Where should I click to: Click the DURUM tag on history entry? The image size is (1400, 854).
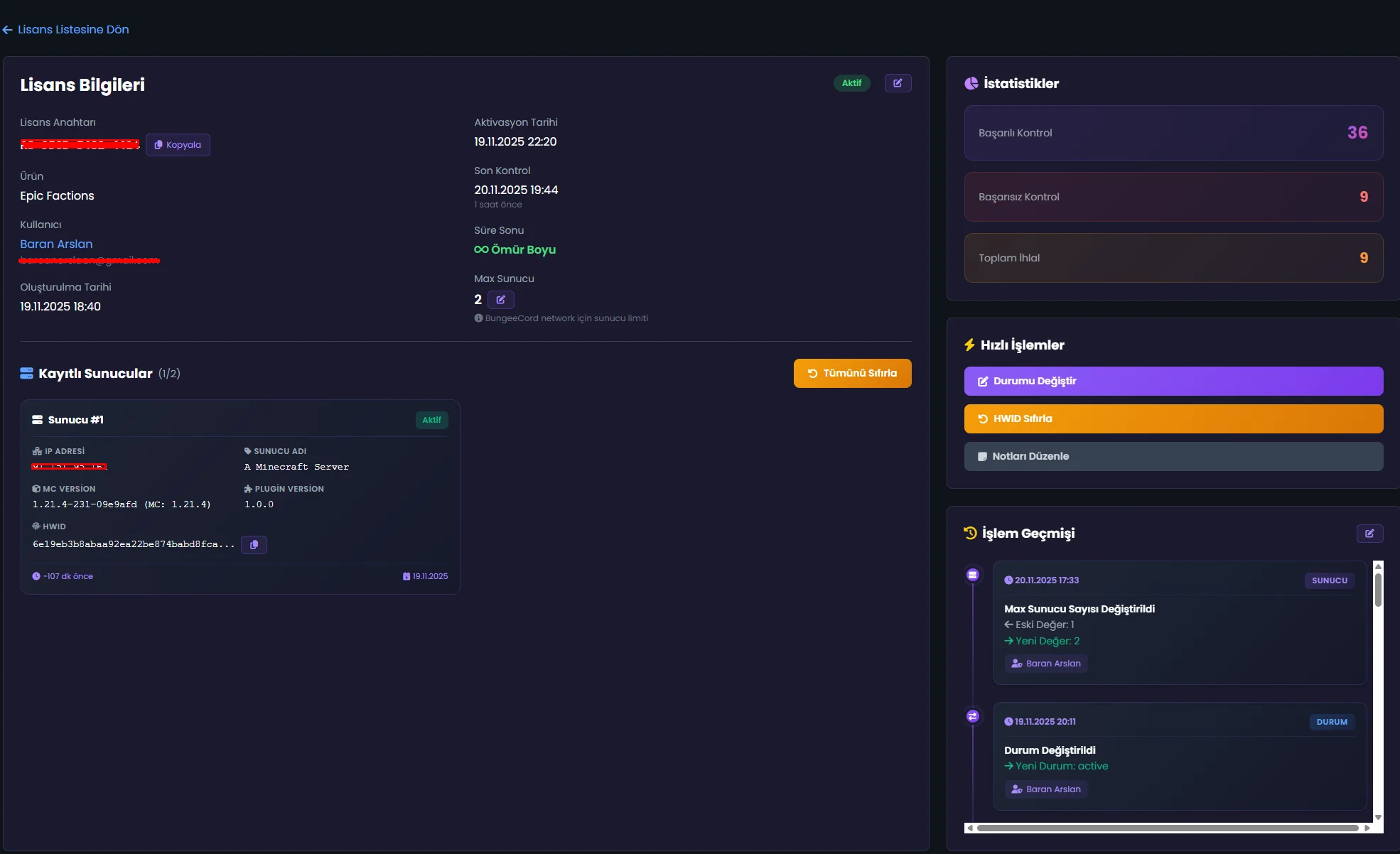click(x=1332, y=722)
